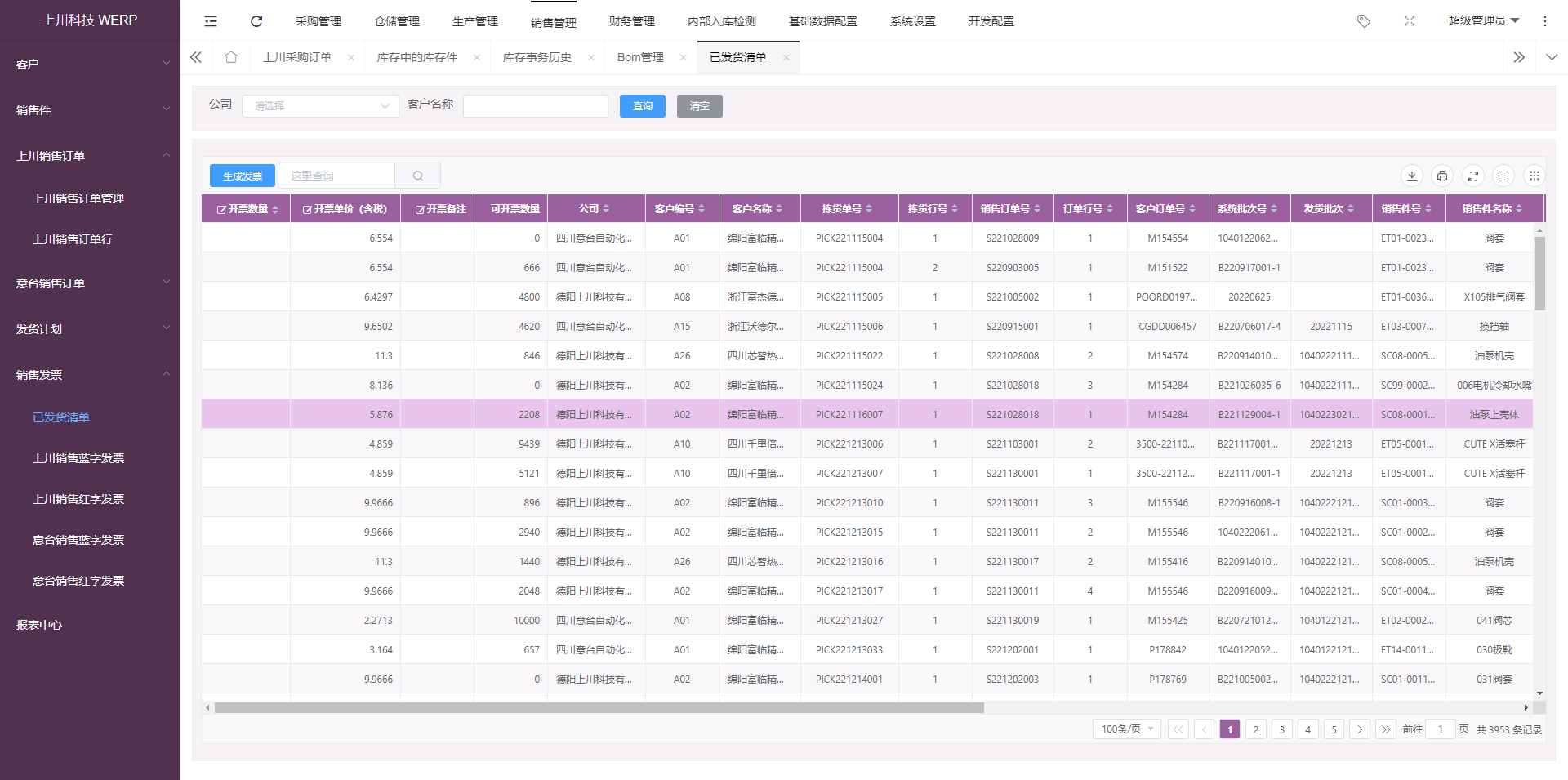
Task: Click the vertical table scrollbar thumb
Action: tap(1539, 274)
